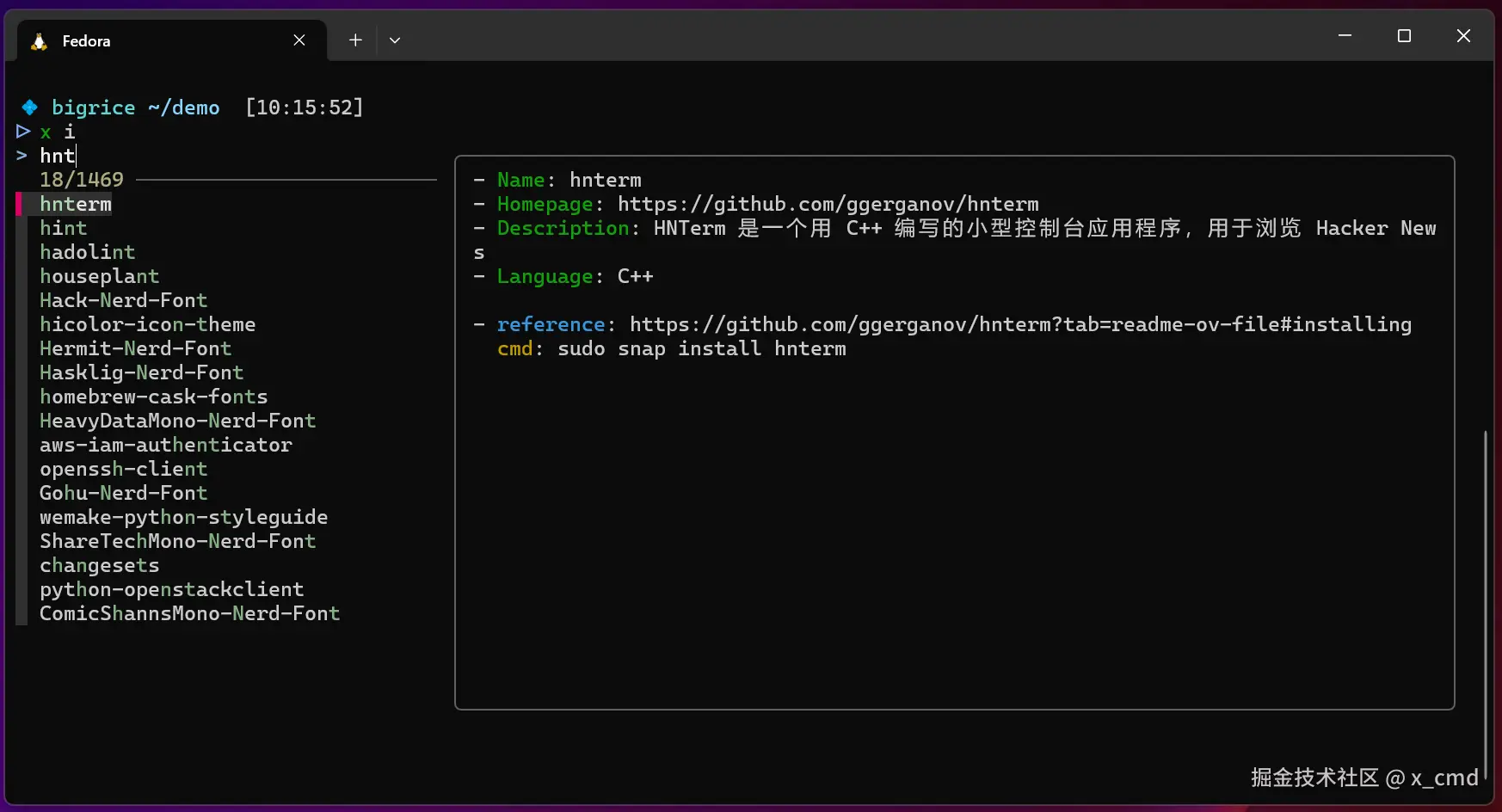Choose Hack-Nerd-Font in the list
This screenshot has width=1502, height=812.
tap(123, 300)
